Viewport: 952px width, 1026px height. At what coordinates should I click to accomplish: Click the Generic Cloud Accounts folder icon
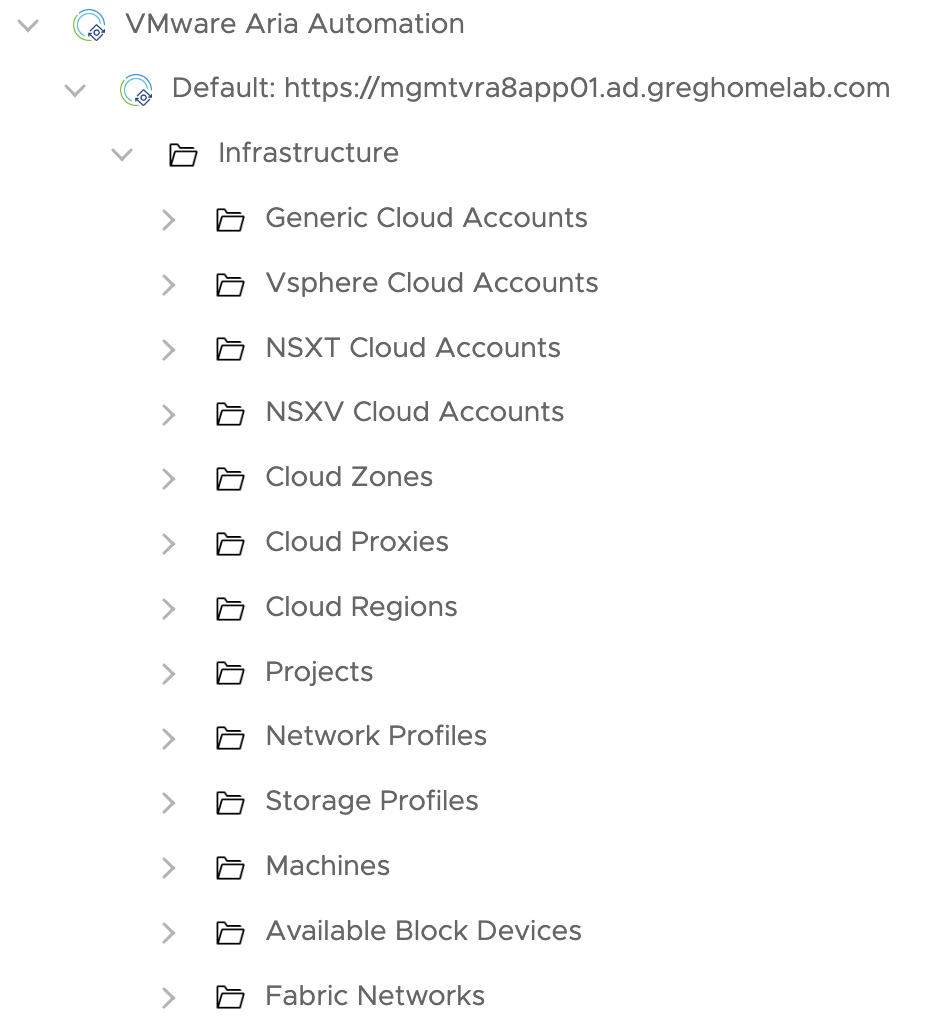(230, 220)
